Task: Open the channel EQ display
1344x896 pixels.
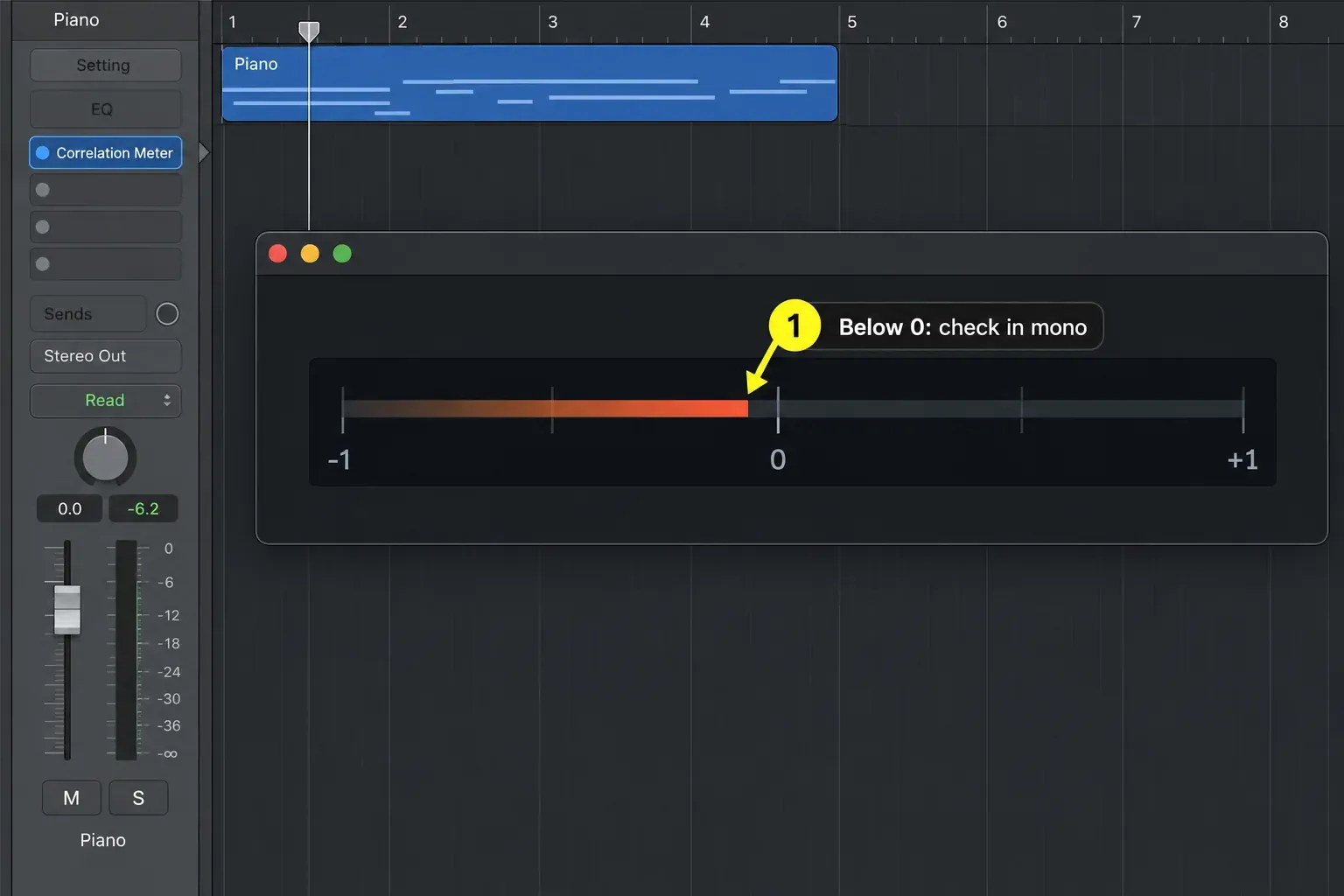Action: [106, 109]
